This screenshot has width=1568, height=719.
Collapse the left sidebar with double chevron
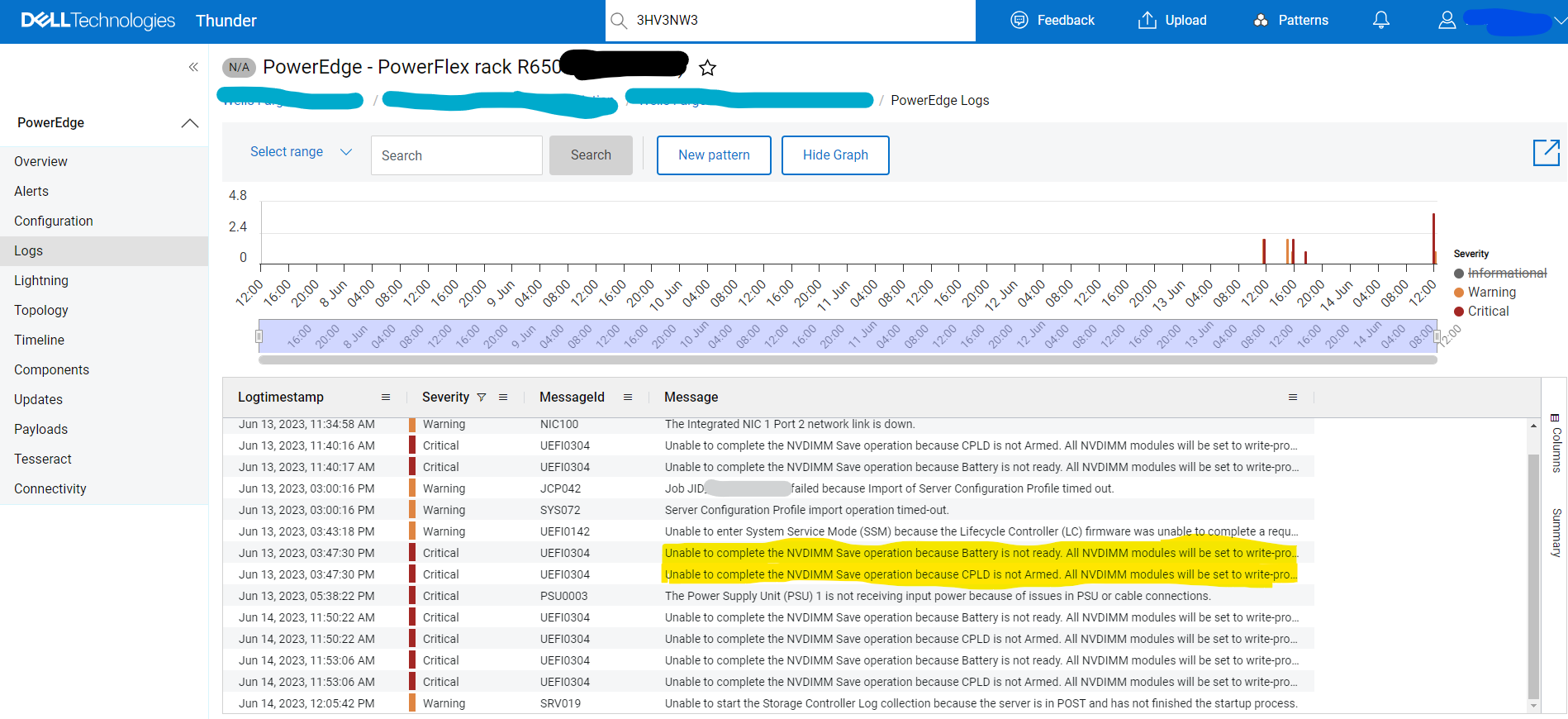coord(193,67)
